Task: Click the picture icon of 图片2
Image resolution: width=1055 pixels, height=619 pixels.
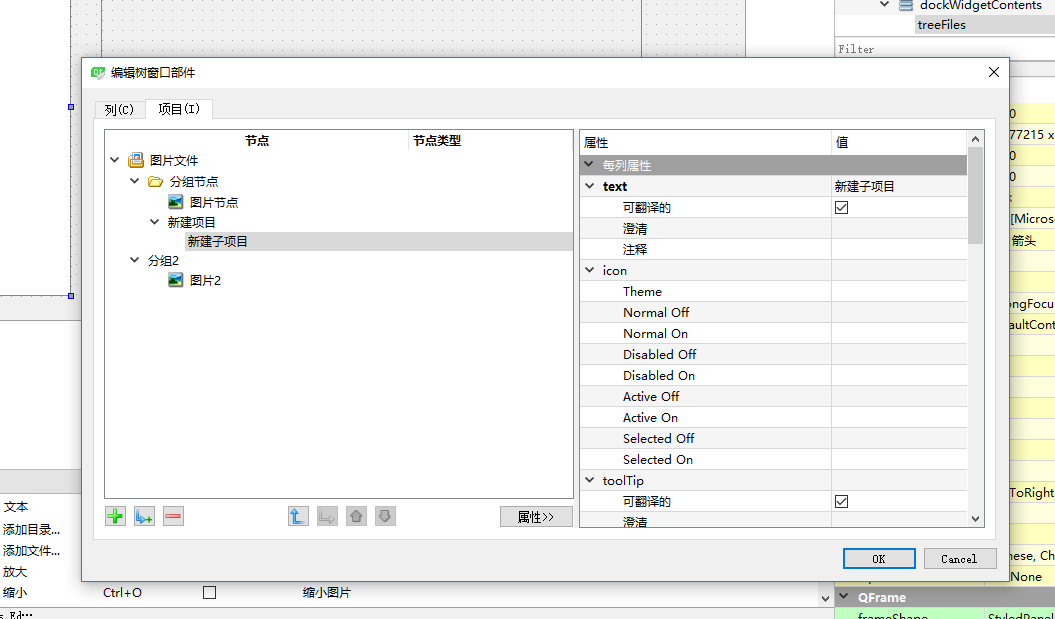Action: [176, 280]
